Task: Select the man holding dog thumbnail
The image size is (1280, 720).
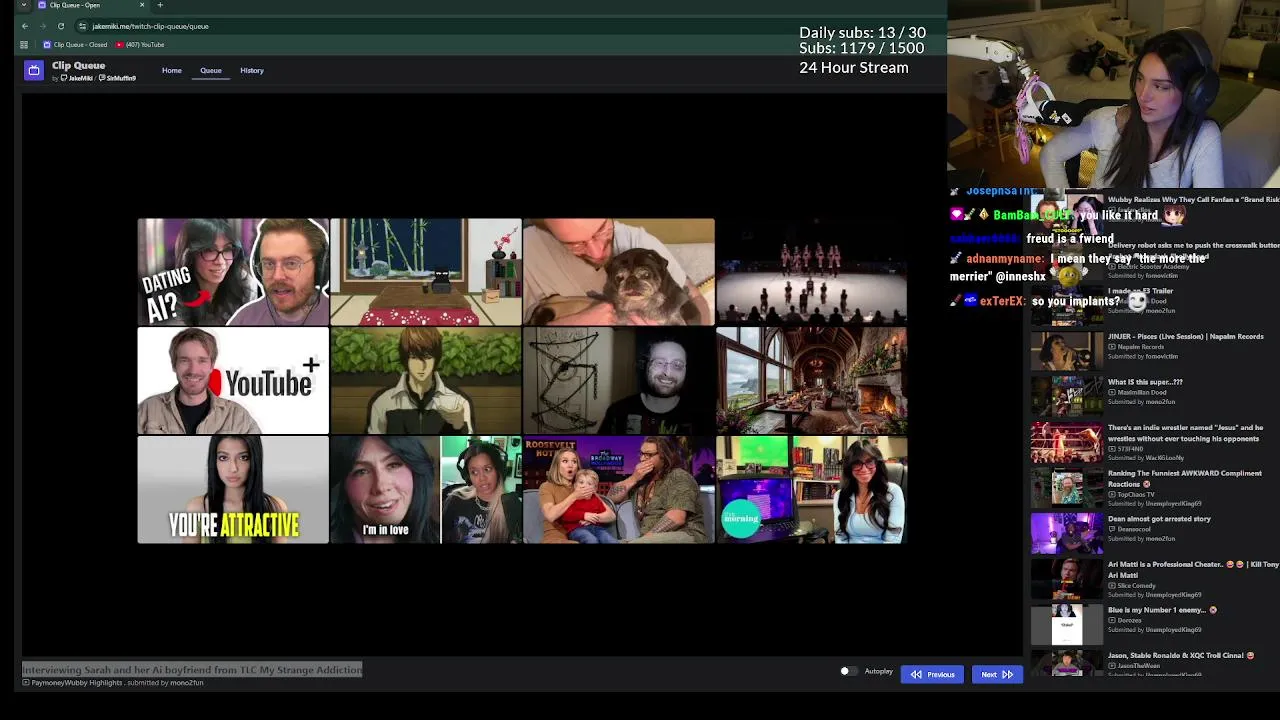Action: coord(619,272)
